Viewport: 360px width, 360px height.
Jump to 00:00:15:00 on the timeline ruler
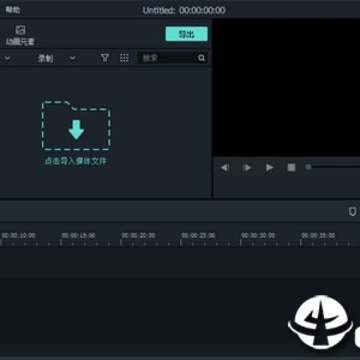click(x=78, y=236)
